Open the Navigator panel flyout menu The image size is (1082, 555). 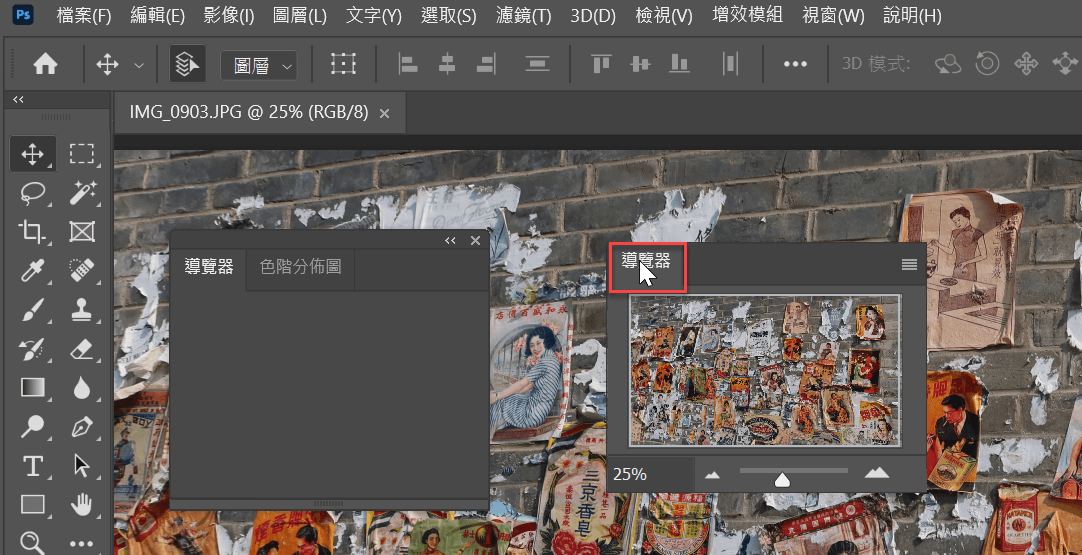click(909, 264)
